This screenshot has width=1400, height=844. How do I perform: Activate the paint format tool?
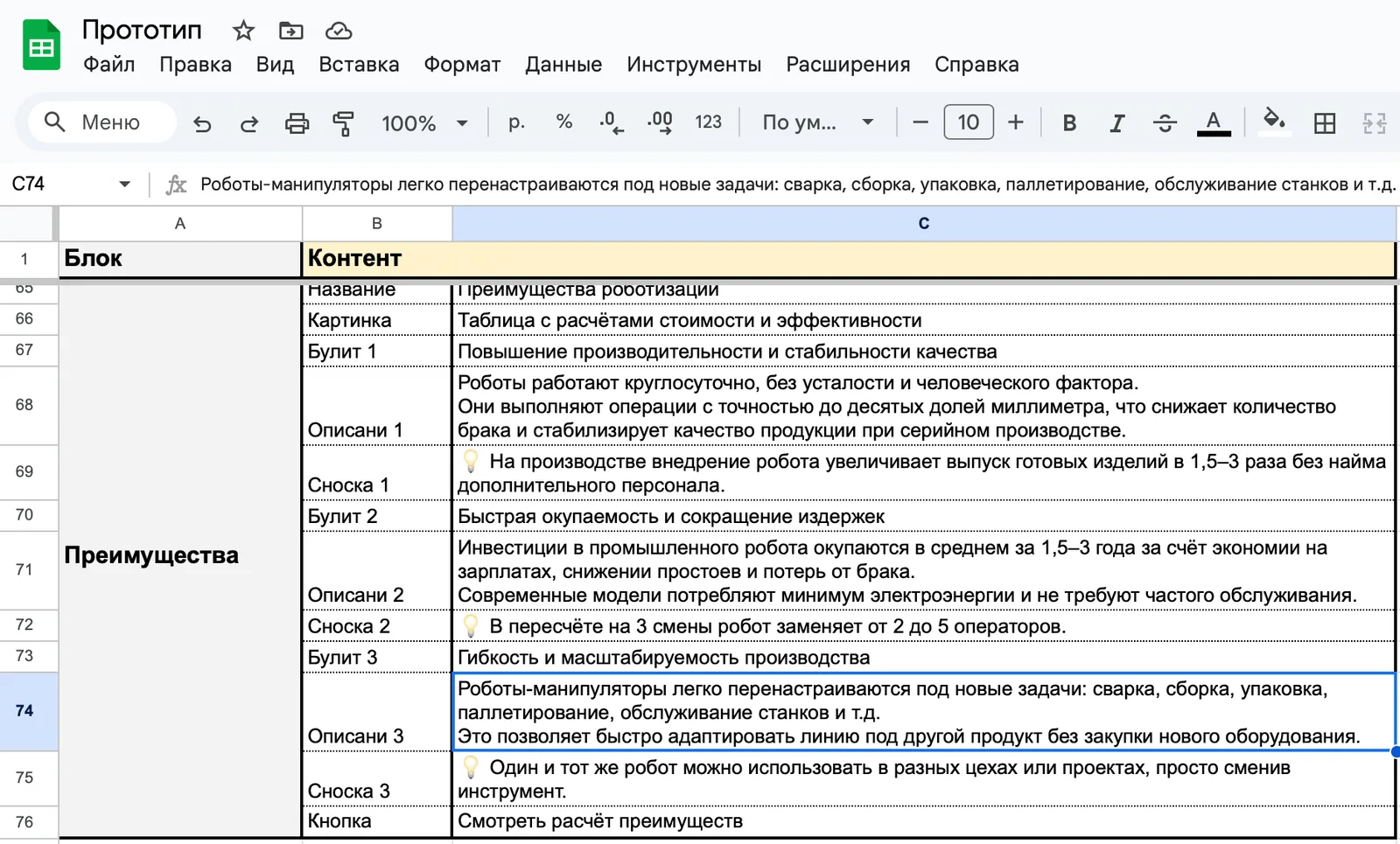[x=344, y=123]
